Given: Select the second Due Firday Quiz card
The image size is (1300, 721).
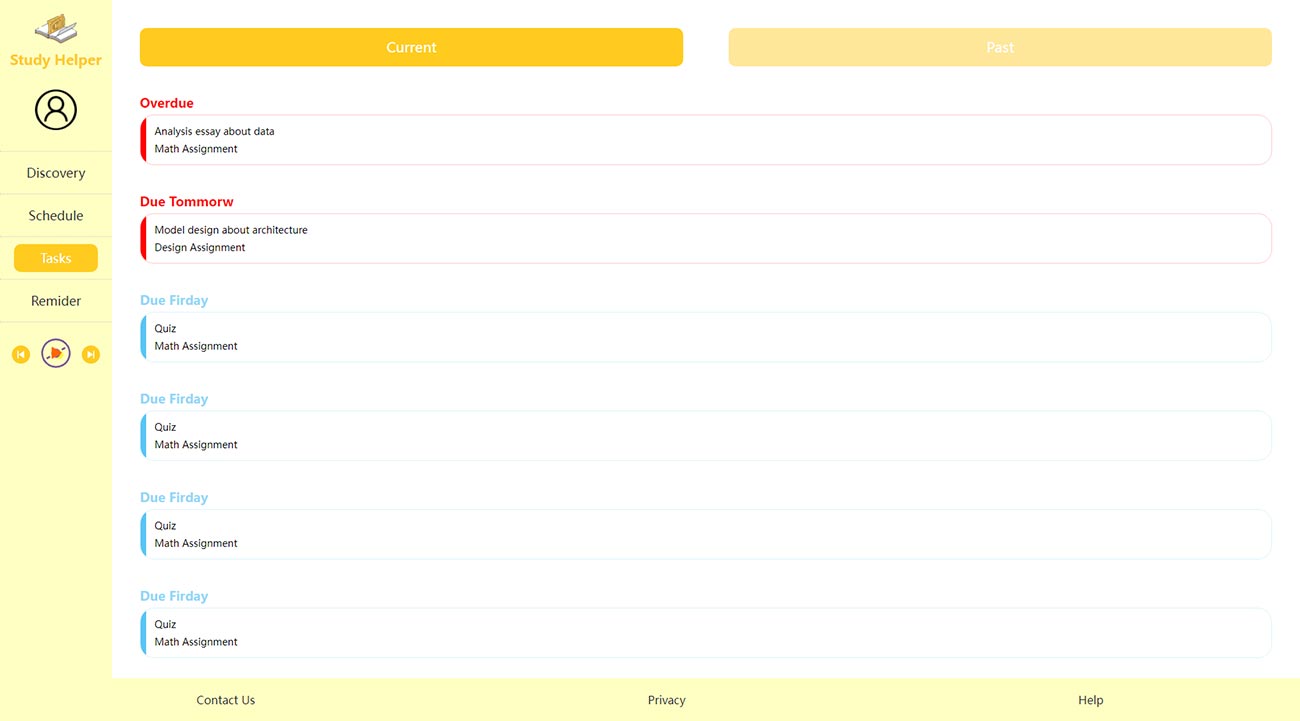Looking at the screenshot, I should 706,436.
